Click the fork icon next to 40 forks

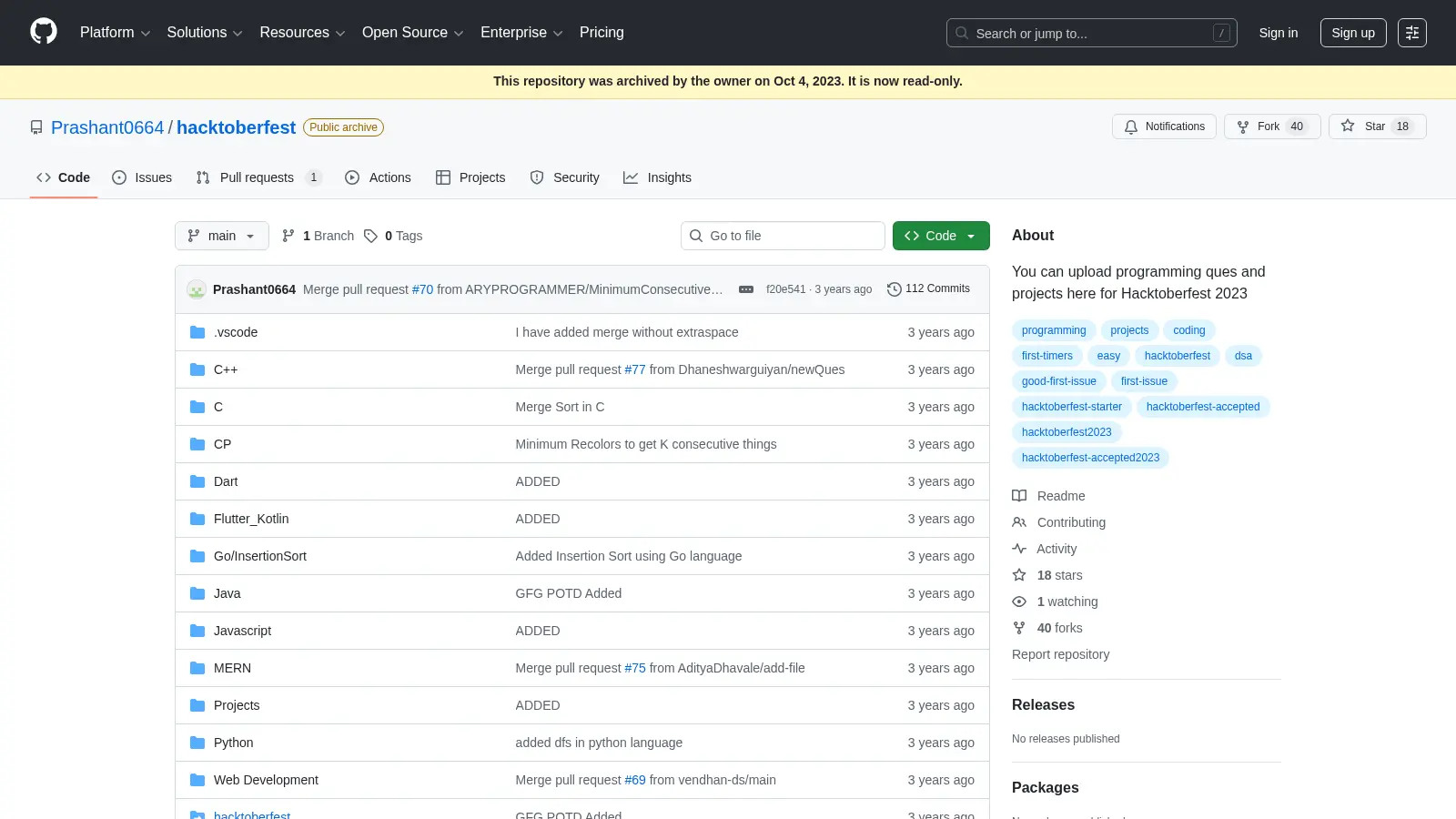click(1019, 628)
